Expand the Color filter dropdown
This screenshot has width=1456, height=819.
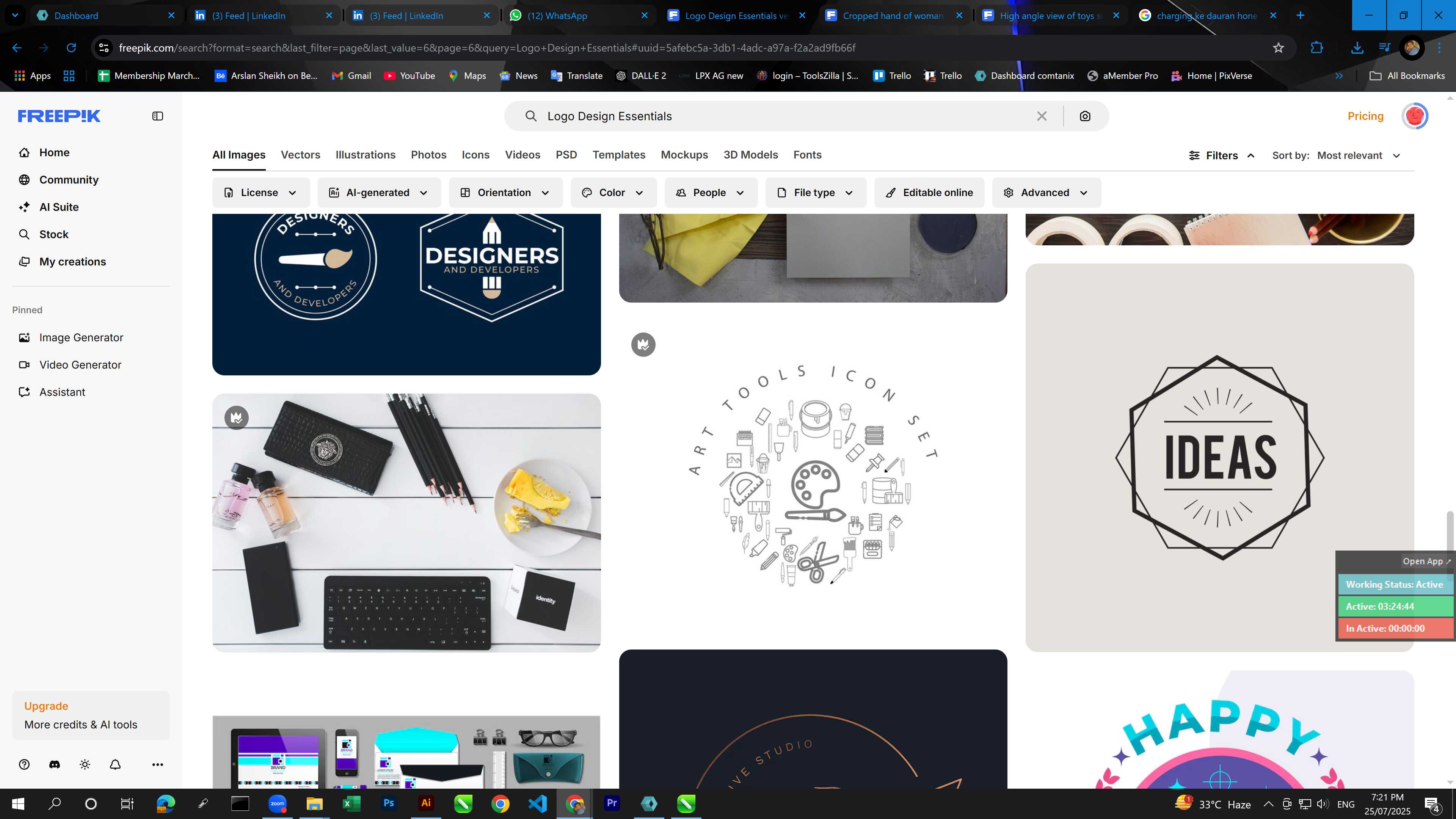pos(613,193)
